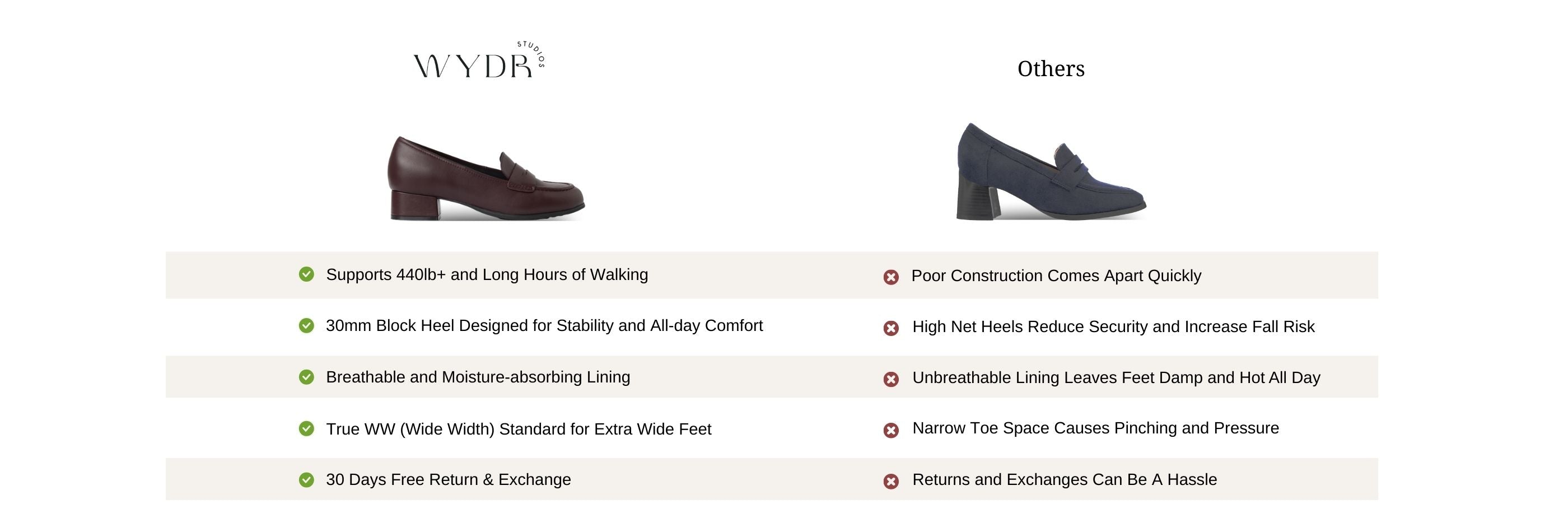Viewport: 1568px width, 532px height.
Task: Click red X beside Unbreathable Lining
Action: [x=891, y=380]
